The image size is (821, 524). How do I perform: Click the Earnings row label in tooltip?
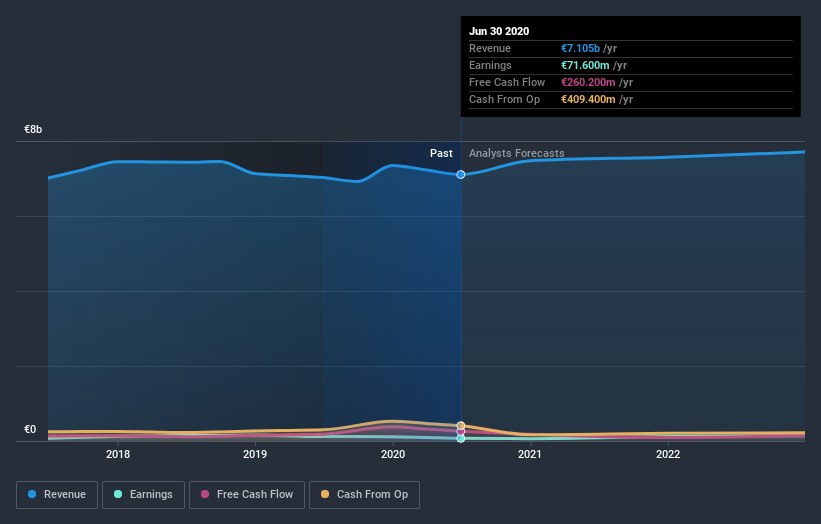click(x=490, y=65)
